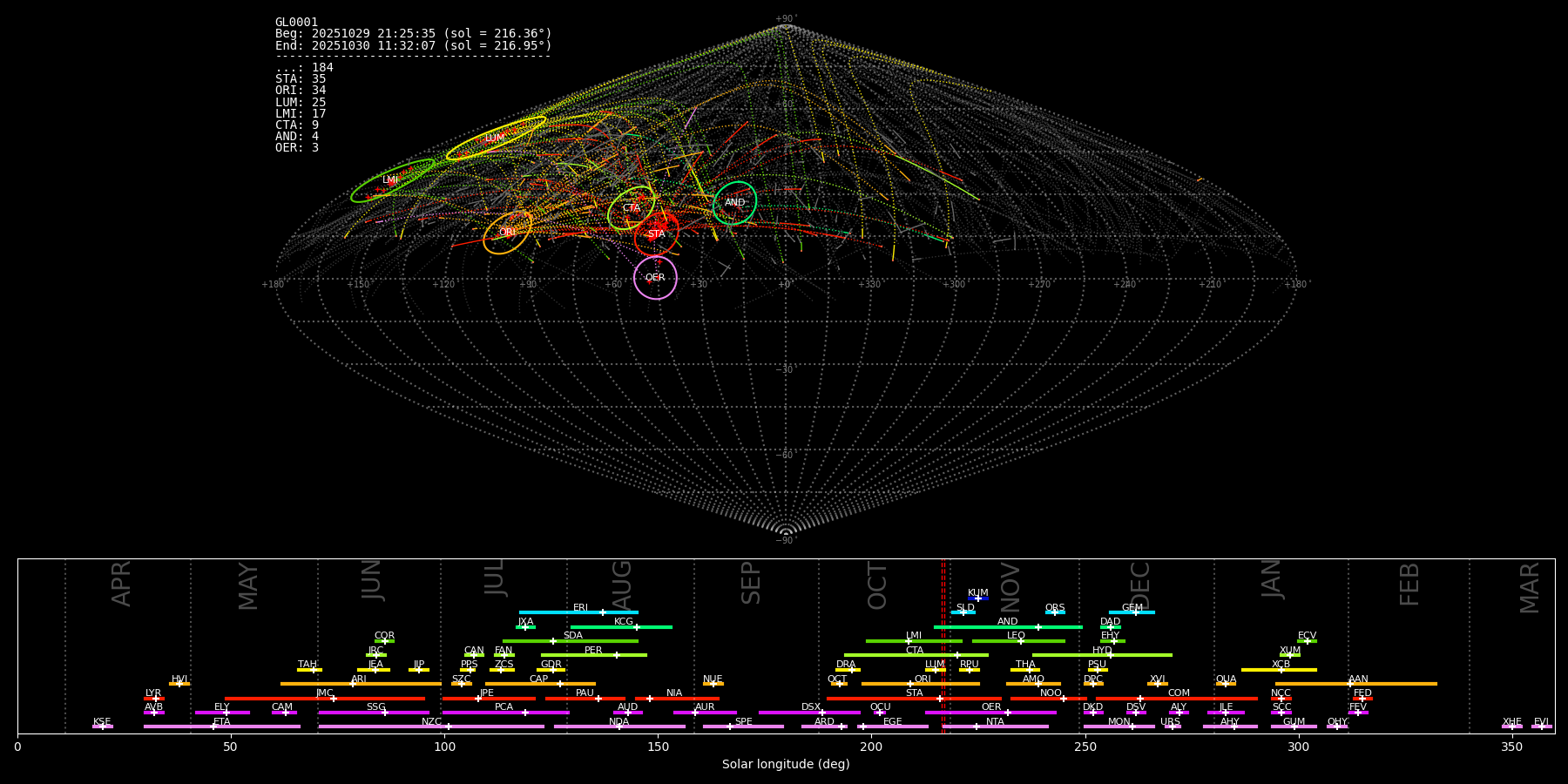Click the white peak marker on the PER bar

(x=617, y=655)
